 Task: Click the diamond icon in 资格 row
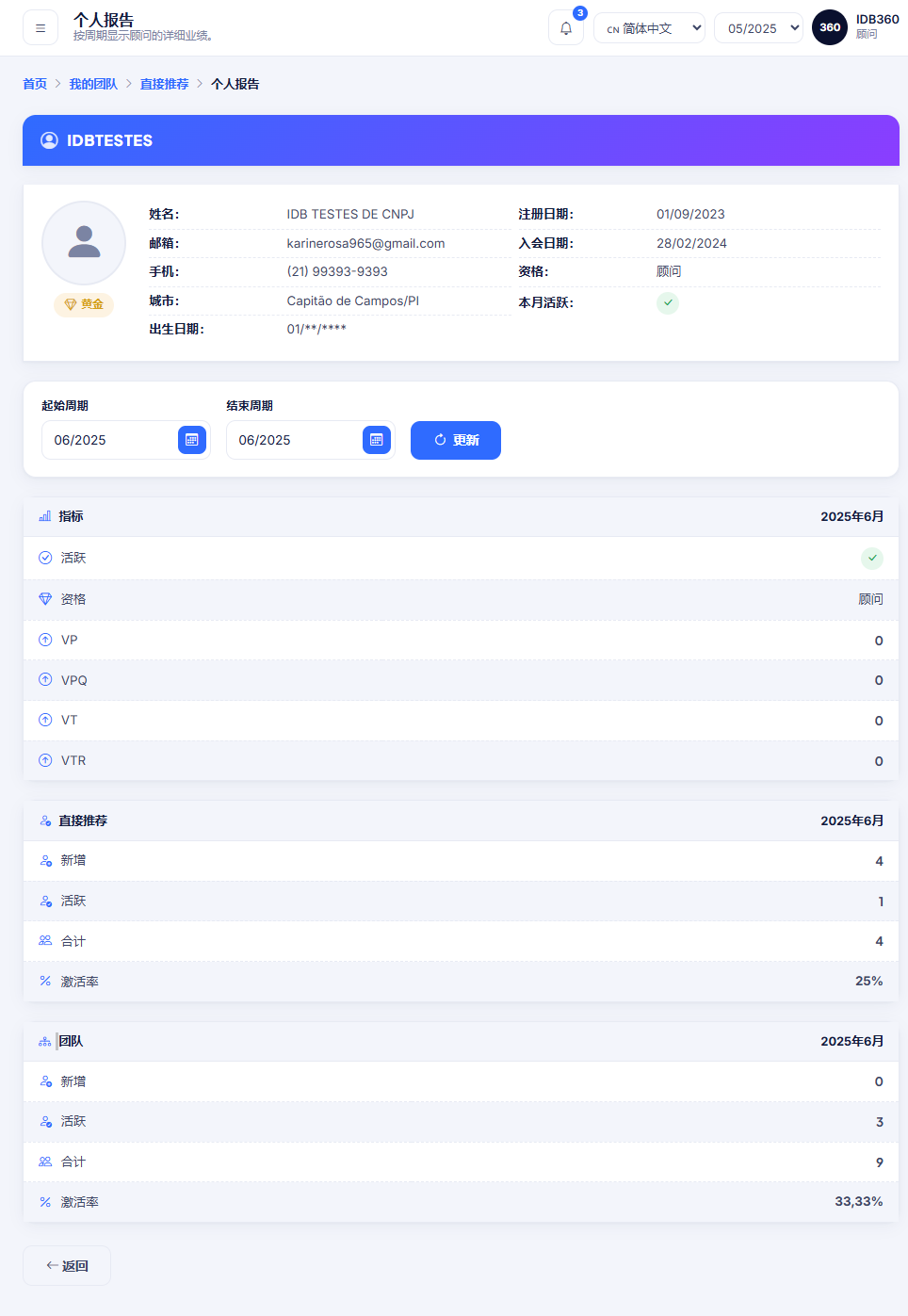point(45,599)
